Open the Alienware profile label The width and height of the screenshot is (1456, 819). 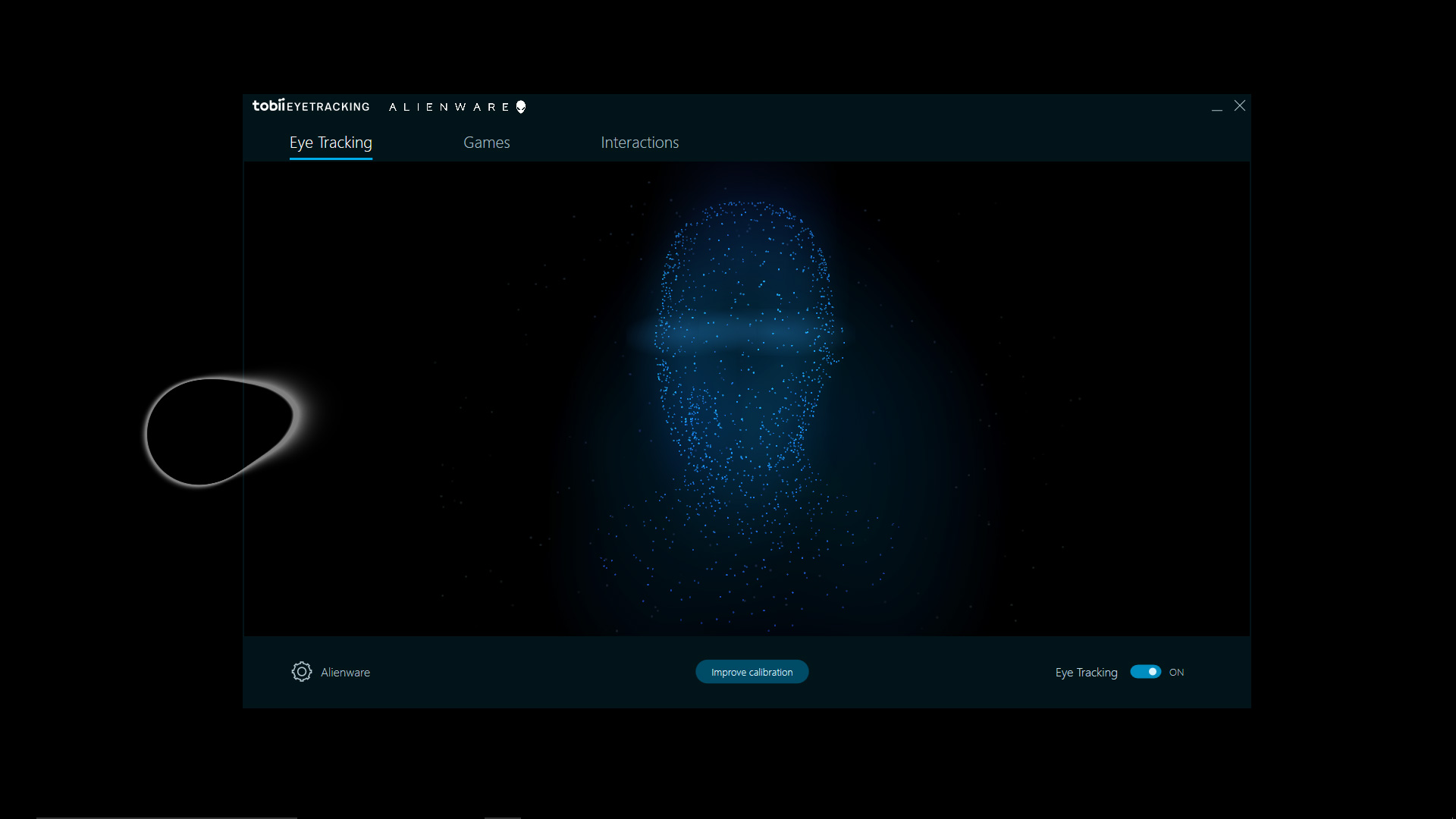345,673
